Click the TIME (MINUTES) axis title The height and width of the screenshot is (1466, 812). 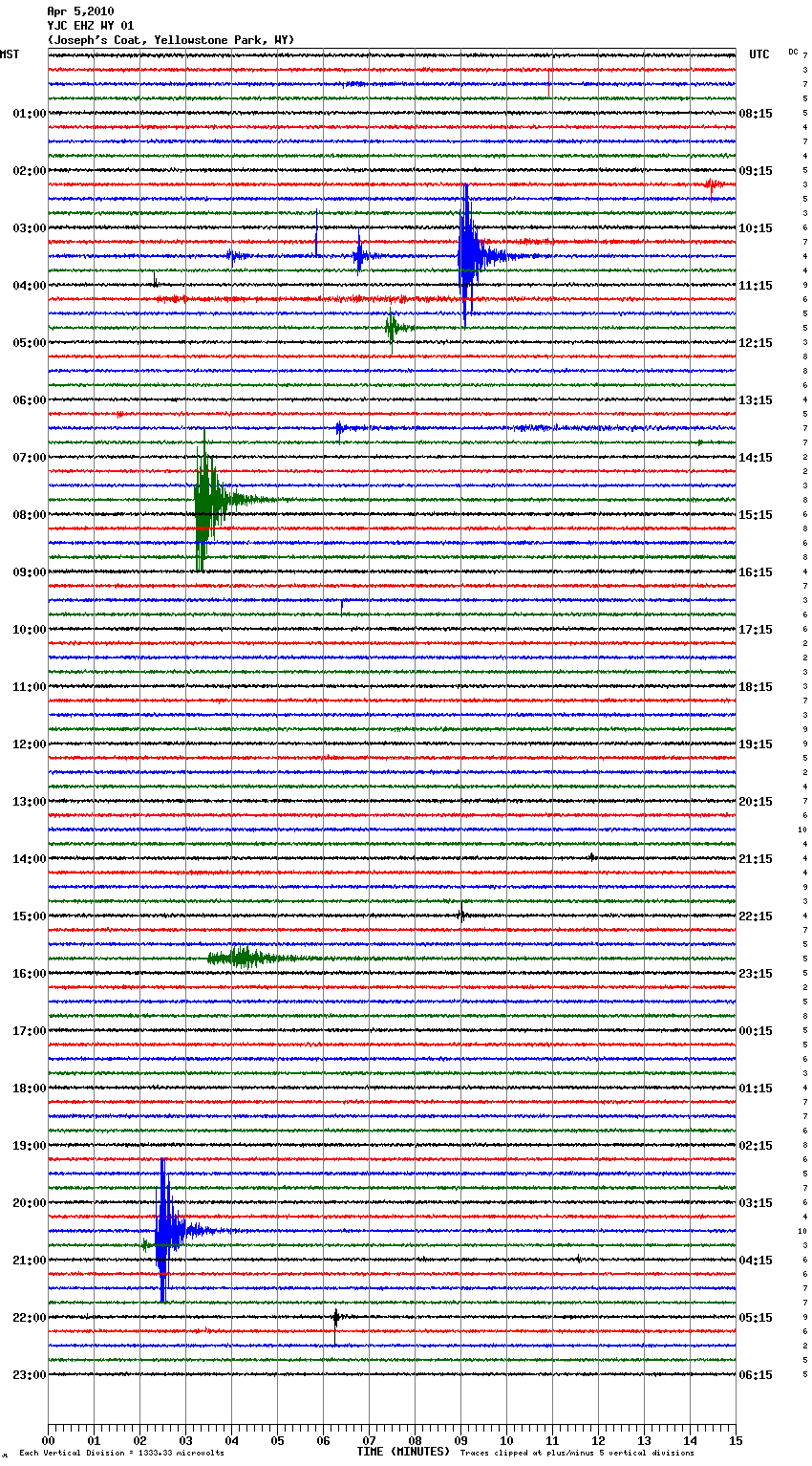pyautogui.click(x=403, y=1452)
